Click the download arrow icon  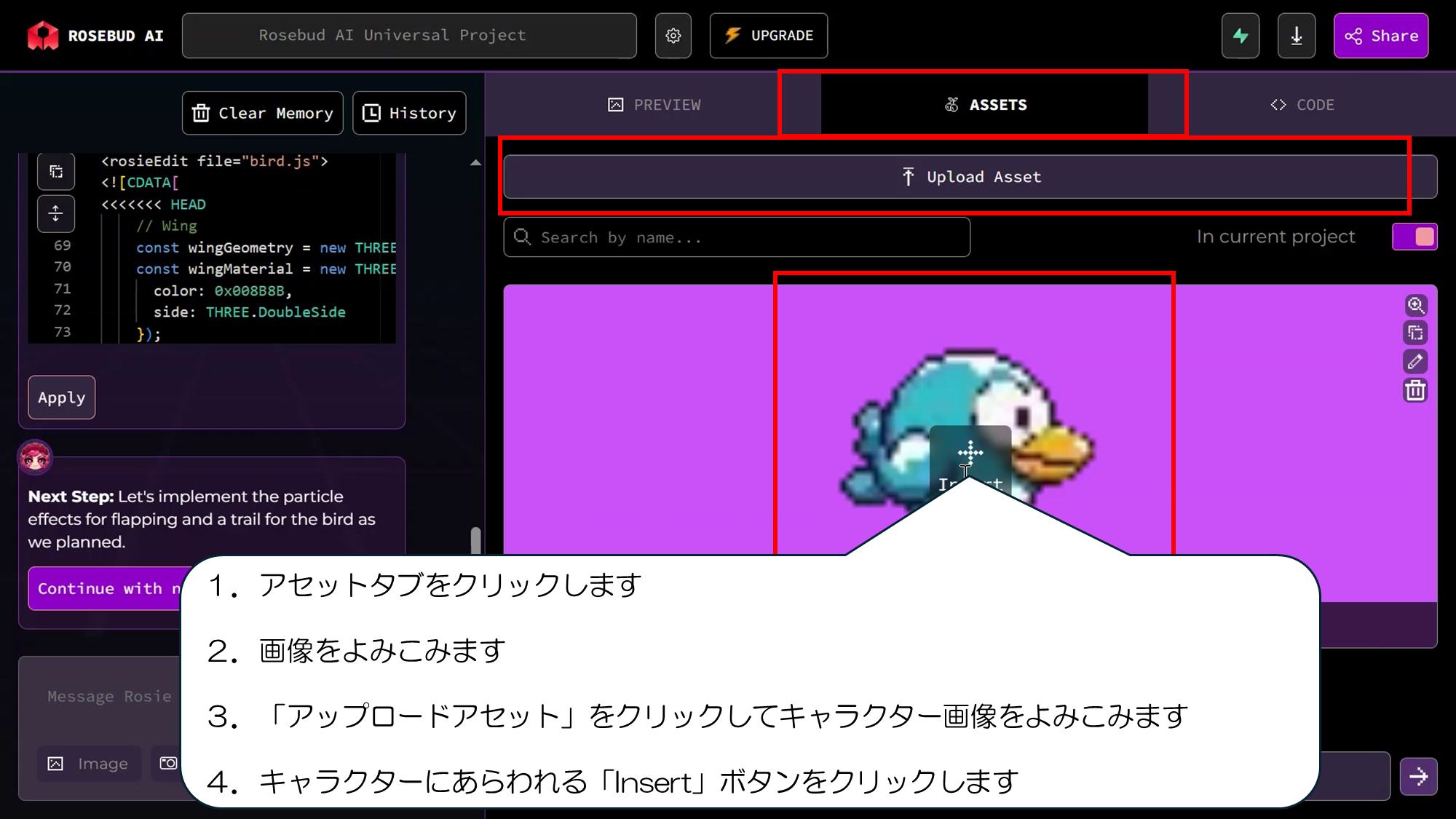(x=1297, y=36)
